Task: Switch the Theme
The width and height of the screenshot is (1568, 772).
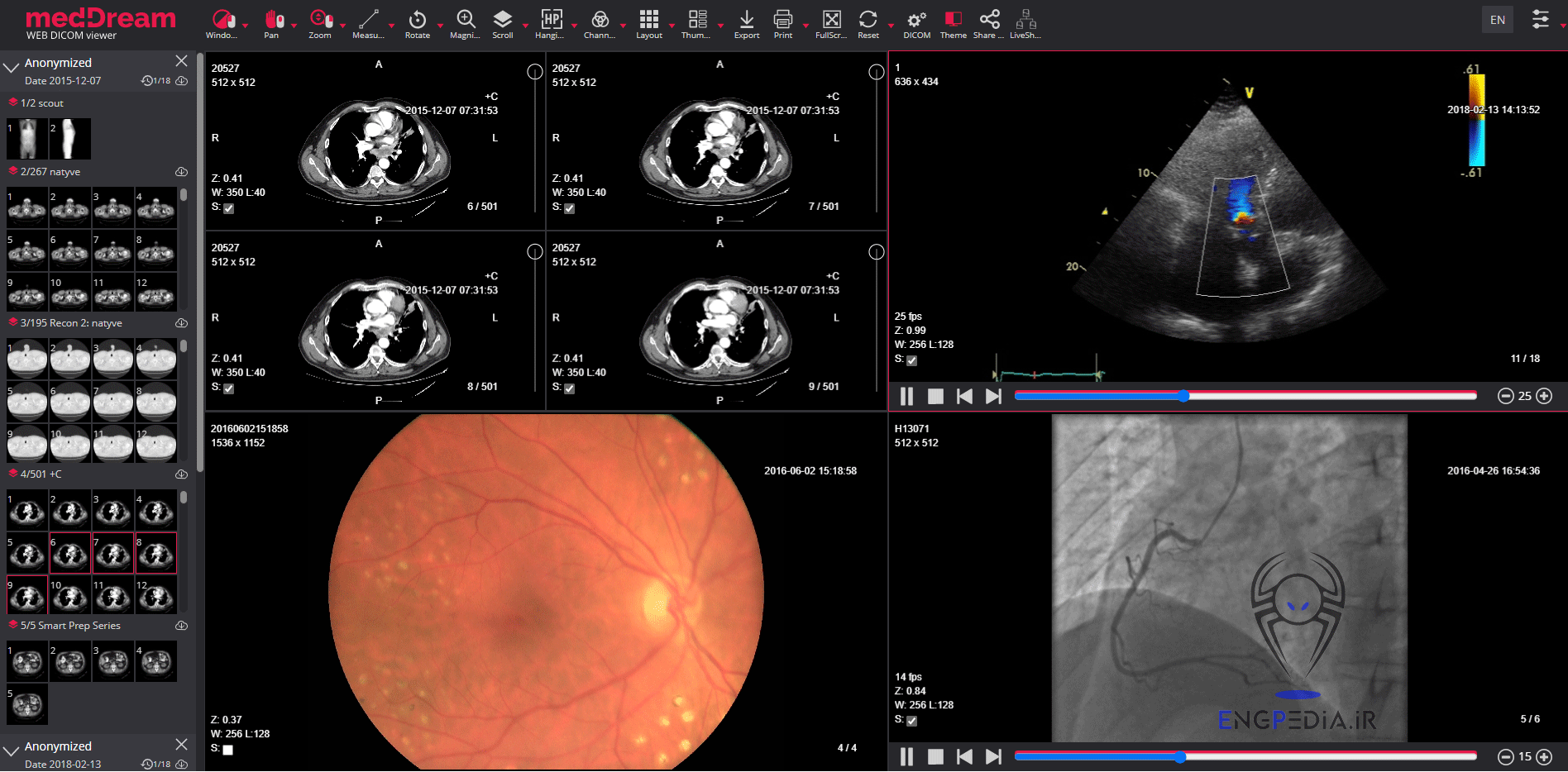Action: (954, 24)
